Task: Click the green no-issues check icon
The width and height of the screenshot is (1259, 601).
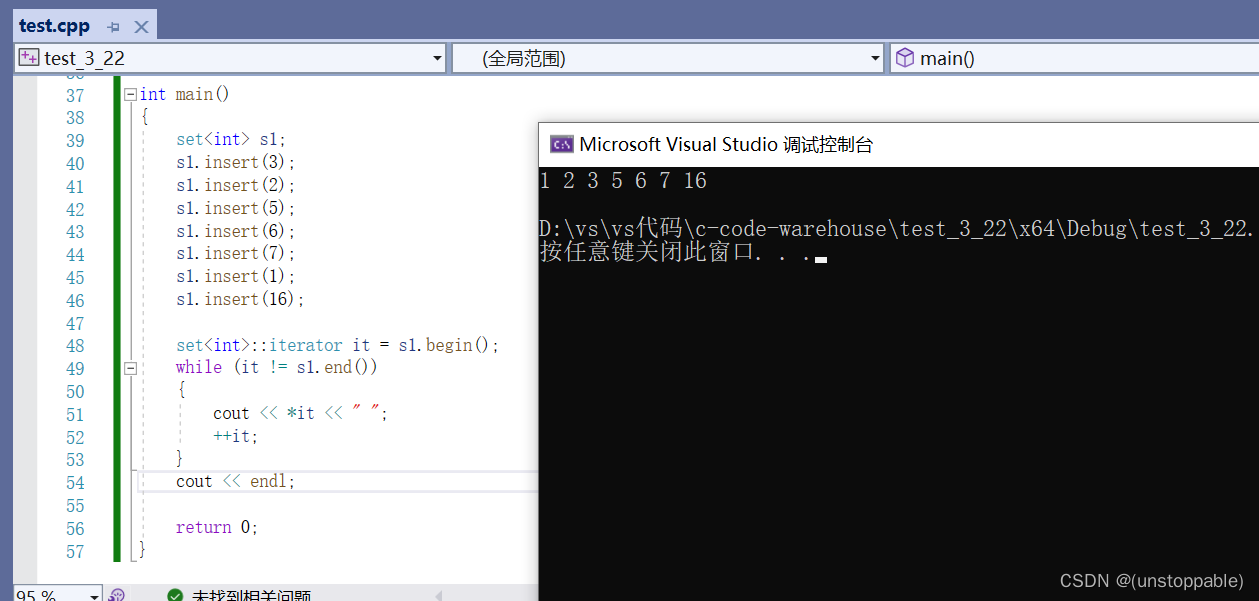Action: pyautogui.click(x=175, y=596)
